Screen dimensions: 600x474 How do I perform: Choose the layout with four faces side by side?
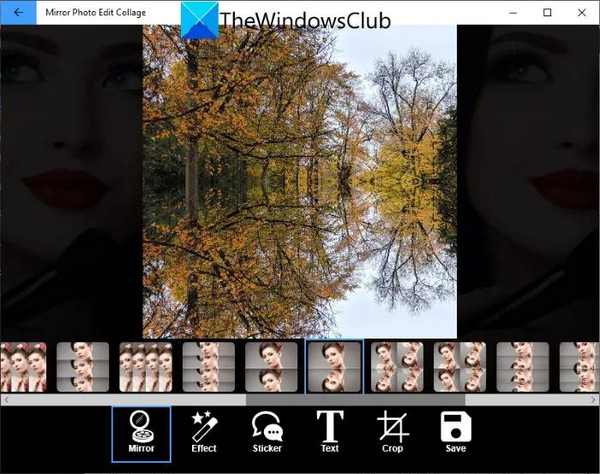pyautogui.click(x=146, y=367)
